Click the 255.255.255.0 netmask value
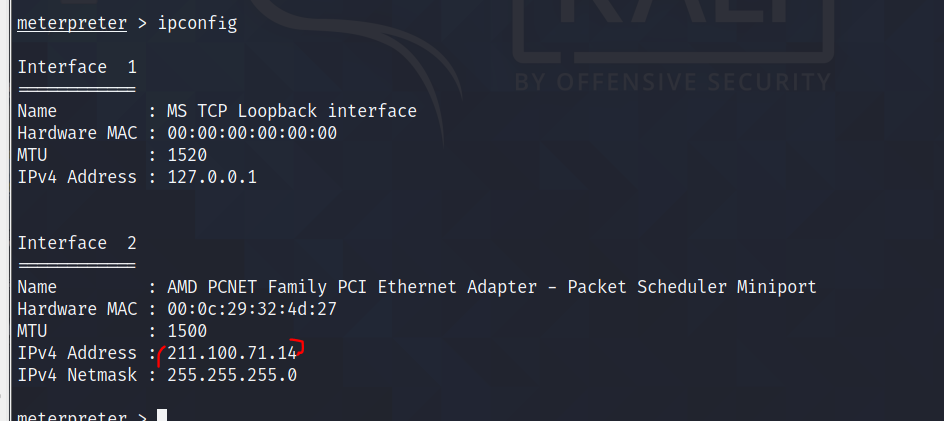The height and width of the screenshot is (421, 944). tap(232, 375)
